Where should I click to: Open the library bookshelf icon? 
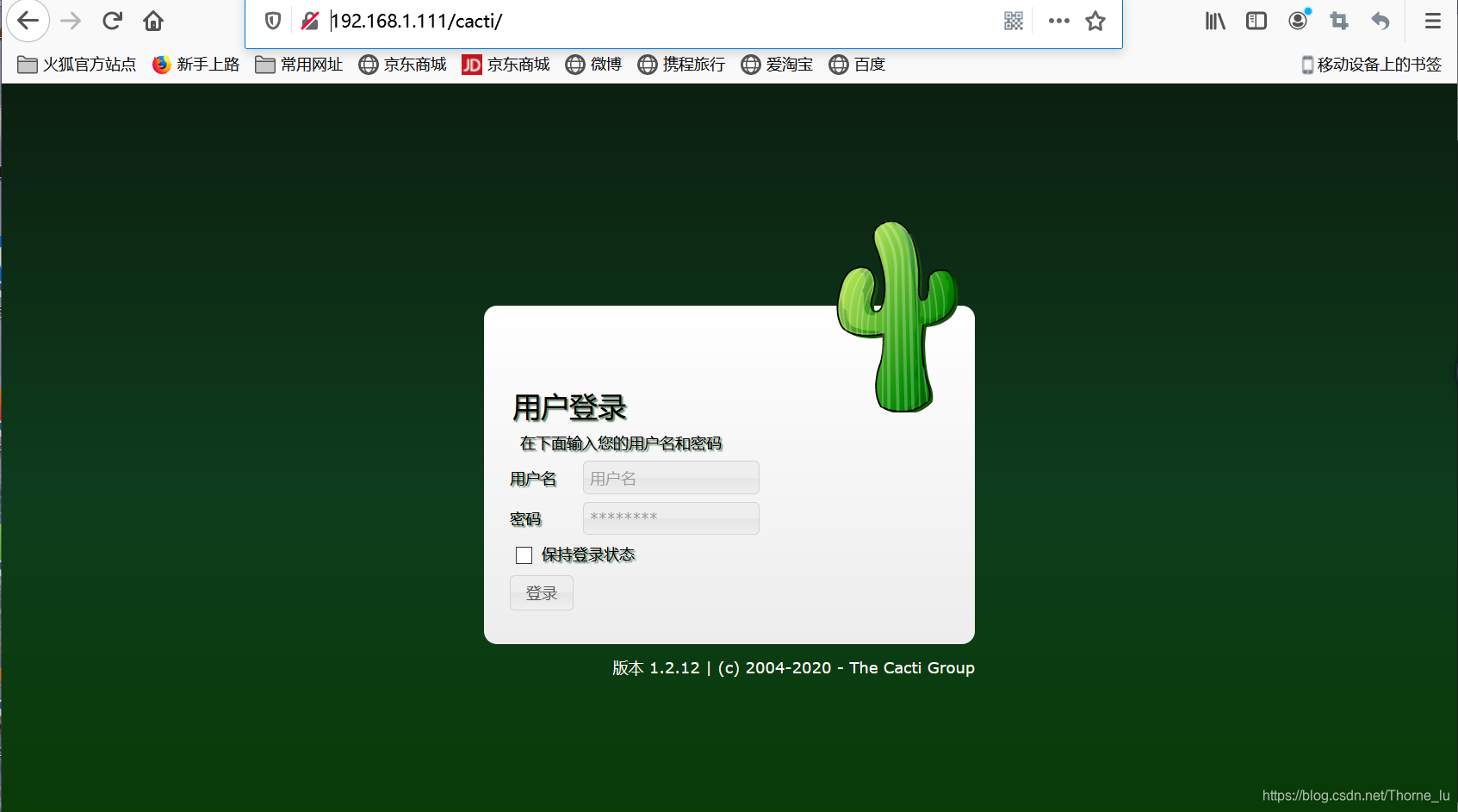1215,21
